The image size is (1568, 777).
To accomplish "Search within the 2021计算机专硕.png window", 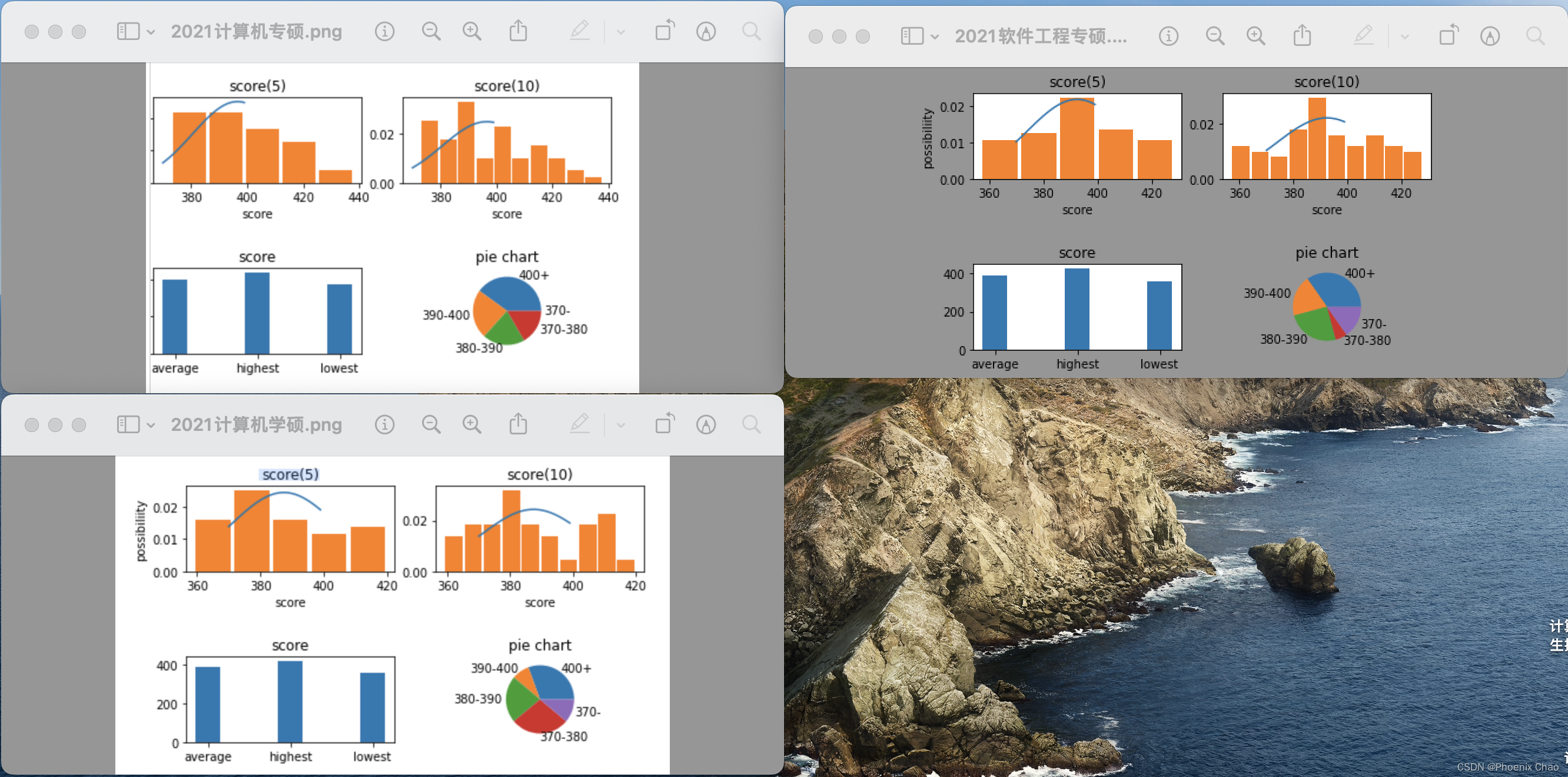I will (751, 31).
